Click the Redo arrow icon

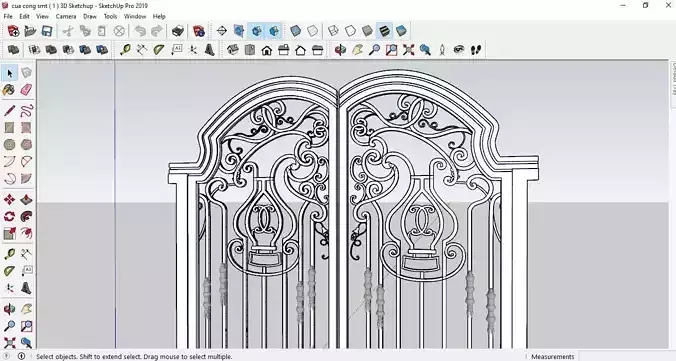[x=156, y=31]
